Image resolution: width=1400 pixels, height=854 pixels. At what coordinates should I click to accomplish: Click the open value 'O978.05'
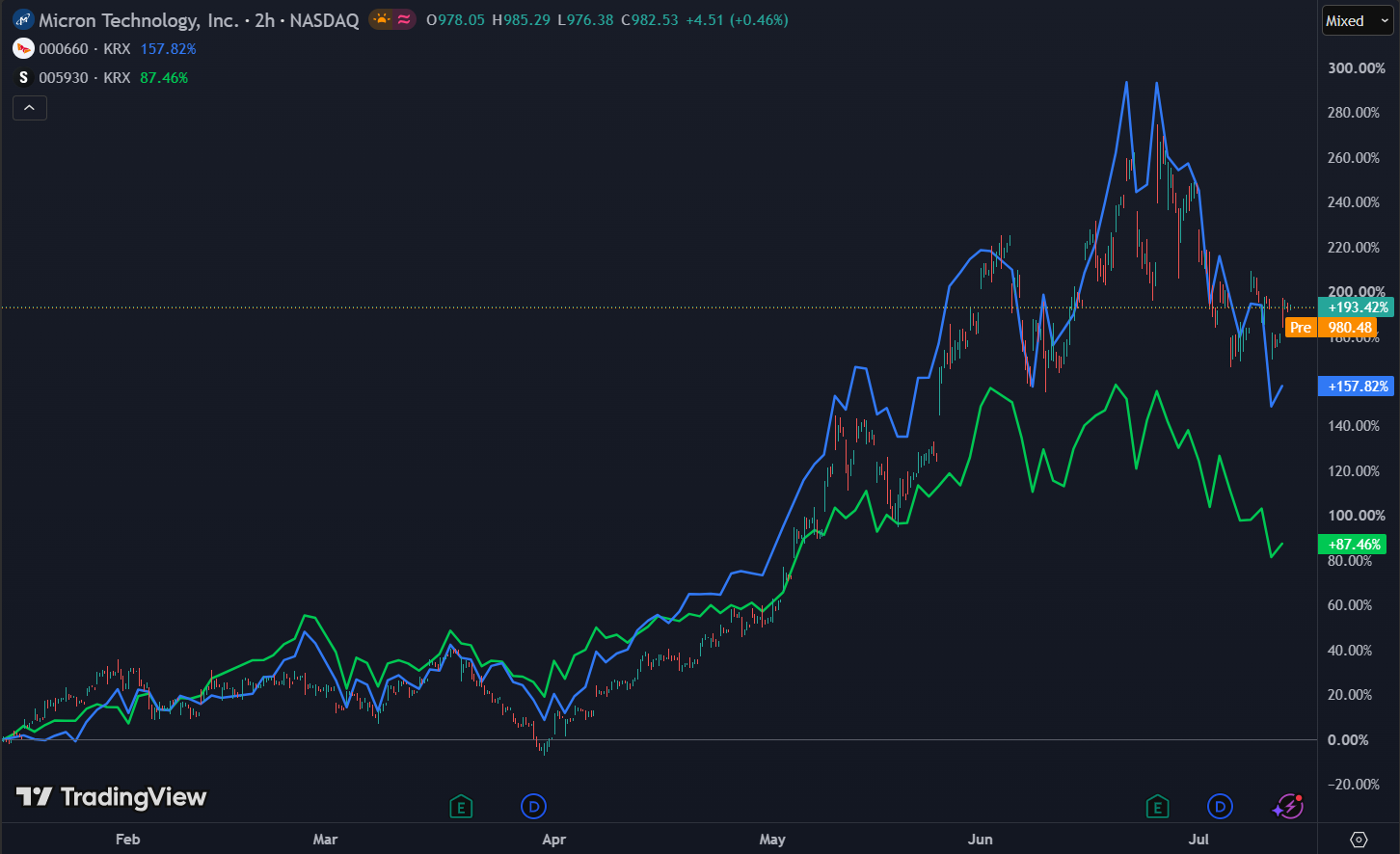(x=455, y=20)
